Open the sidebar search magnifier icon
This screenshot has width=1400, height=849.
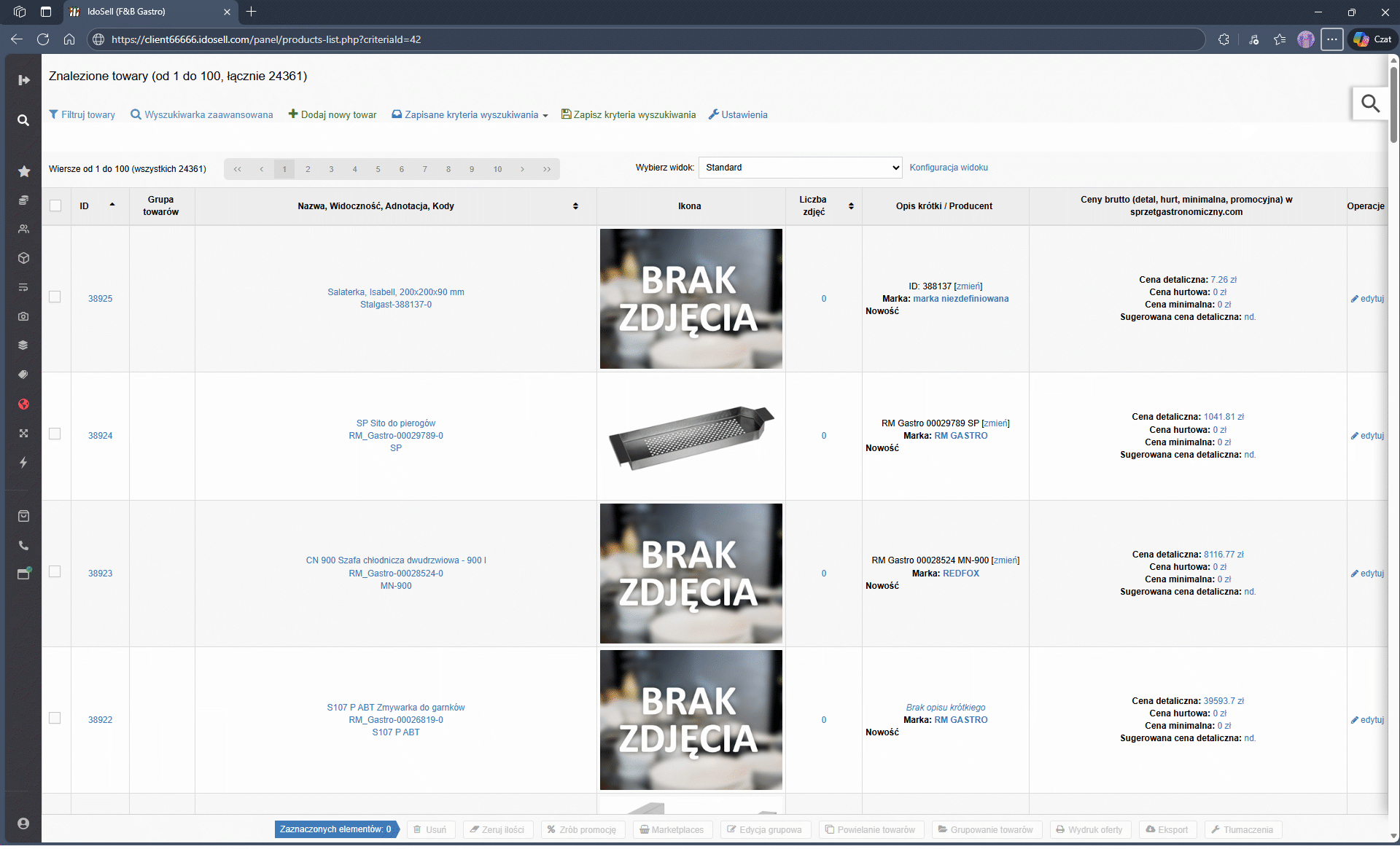tap(23, 120)
